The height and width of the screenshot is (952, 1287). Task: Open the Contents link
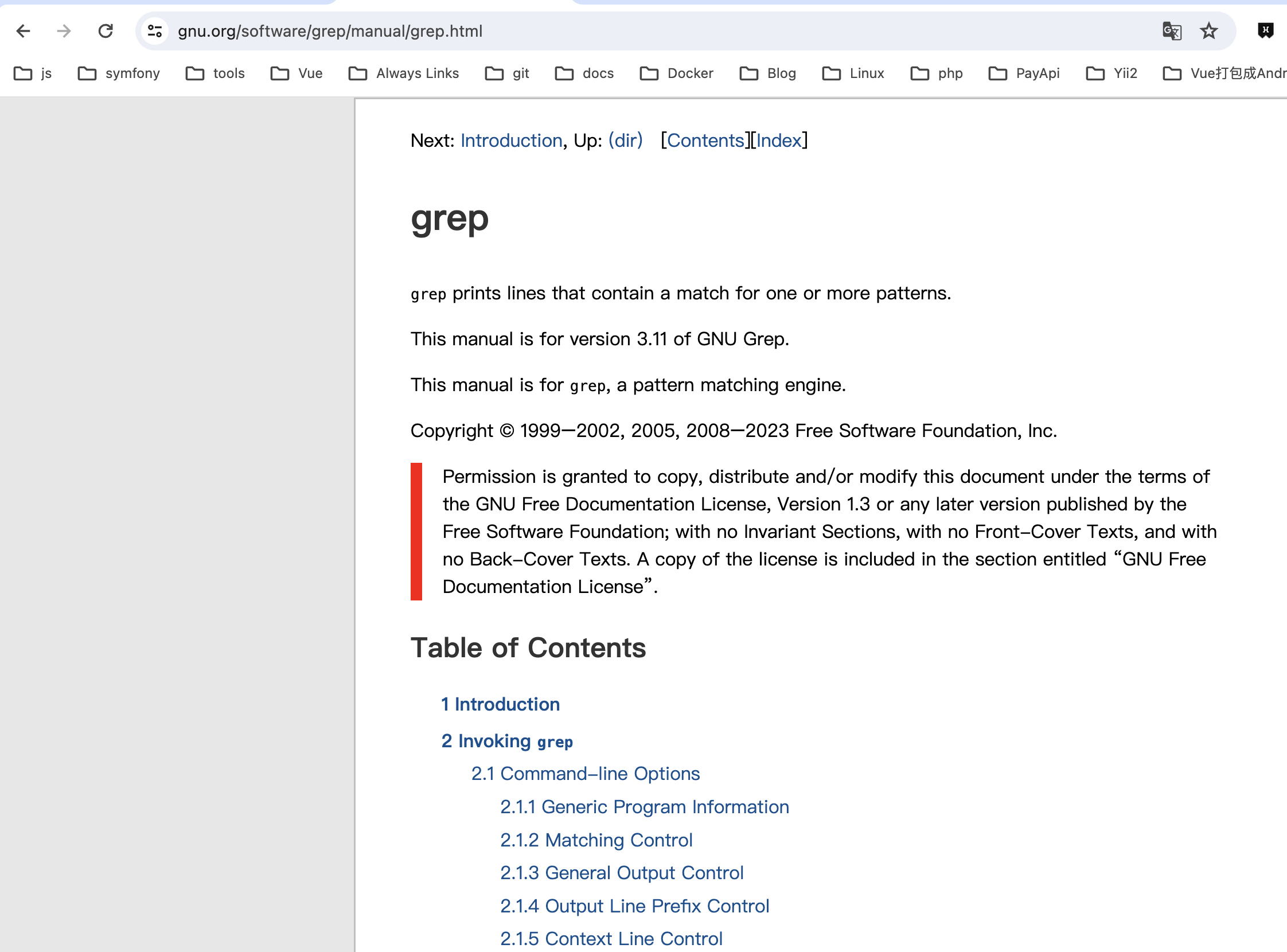coord(705,140)
